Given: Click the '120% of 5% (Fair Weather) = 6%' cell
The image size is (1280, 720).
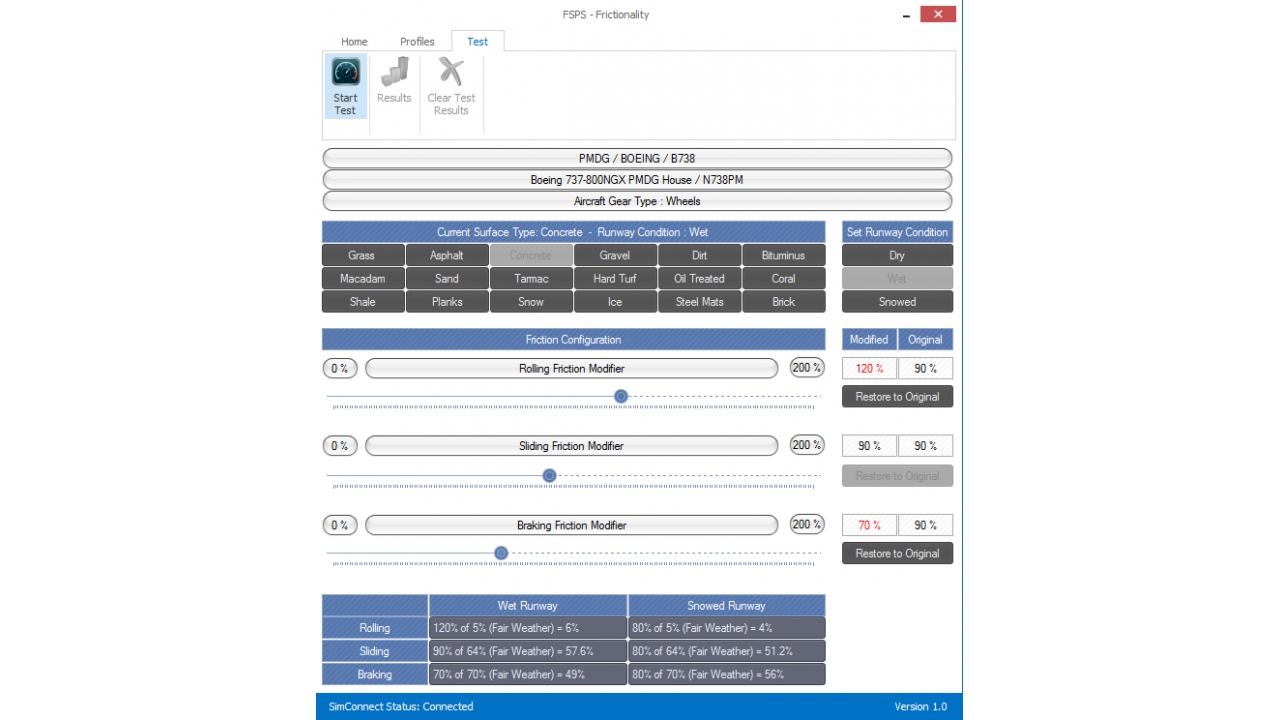Looking at the screenshot, I should pos(528,628).
